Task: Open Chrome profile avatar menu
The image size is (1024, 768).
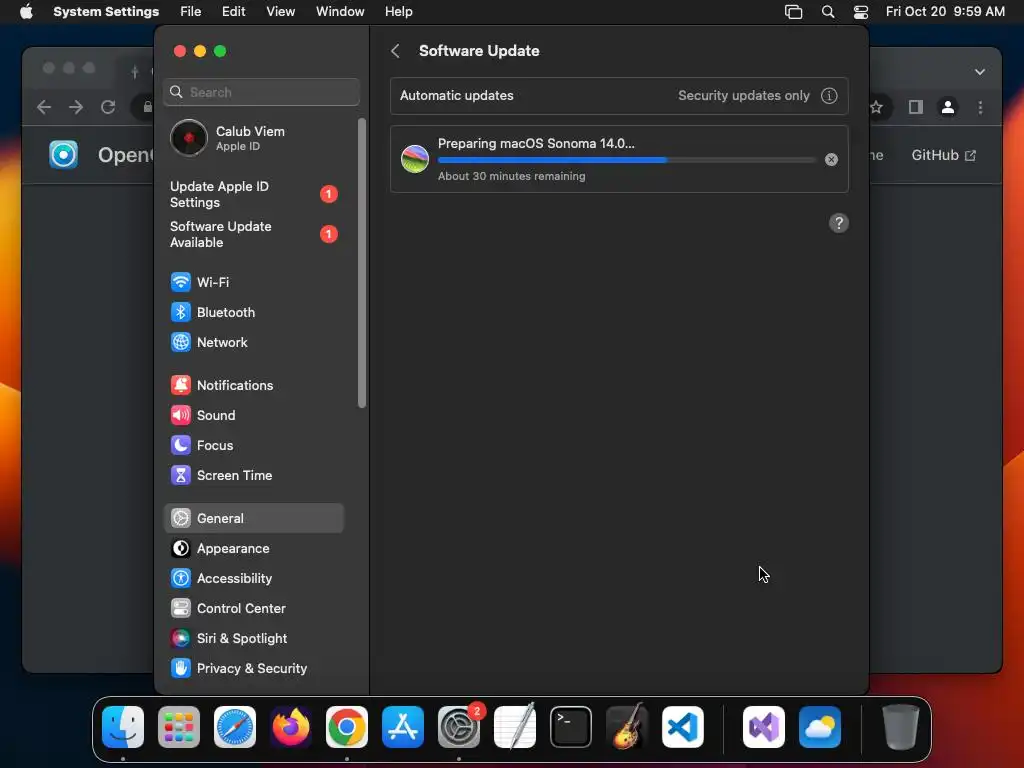Action: coord(948,107)
